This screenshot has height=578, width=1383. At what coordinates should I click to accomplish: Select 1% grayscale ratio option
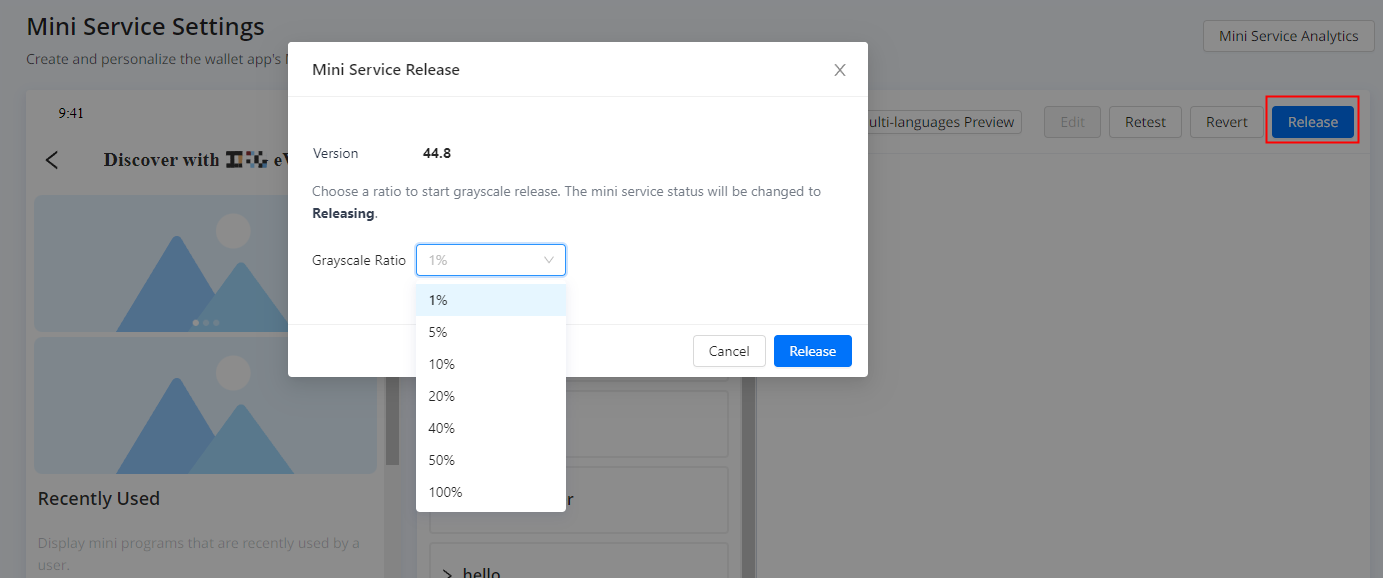click(x=490, y=300)
